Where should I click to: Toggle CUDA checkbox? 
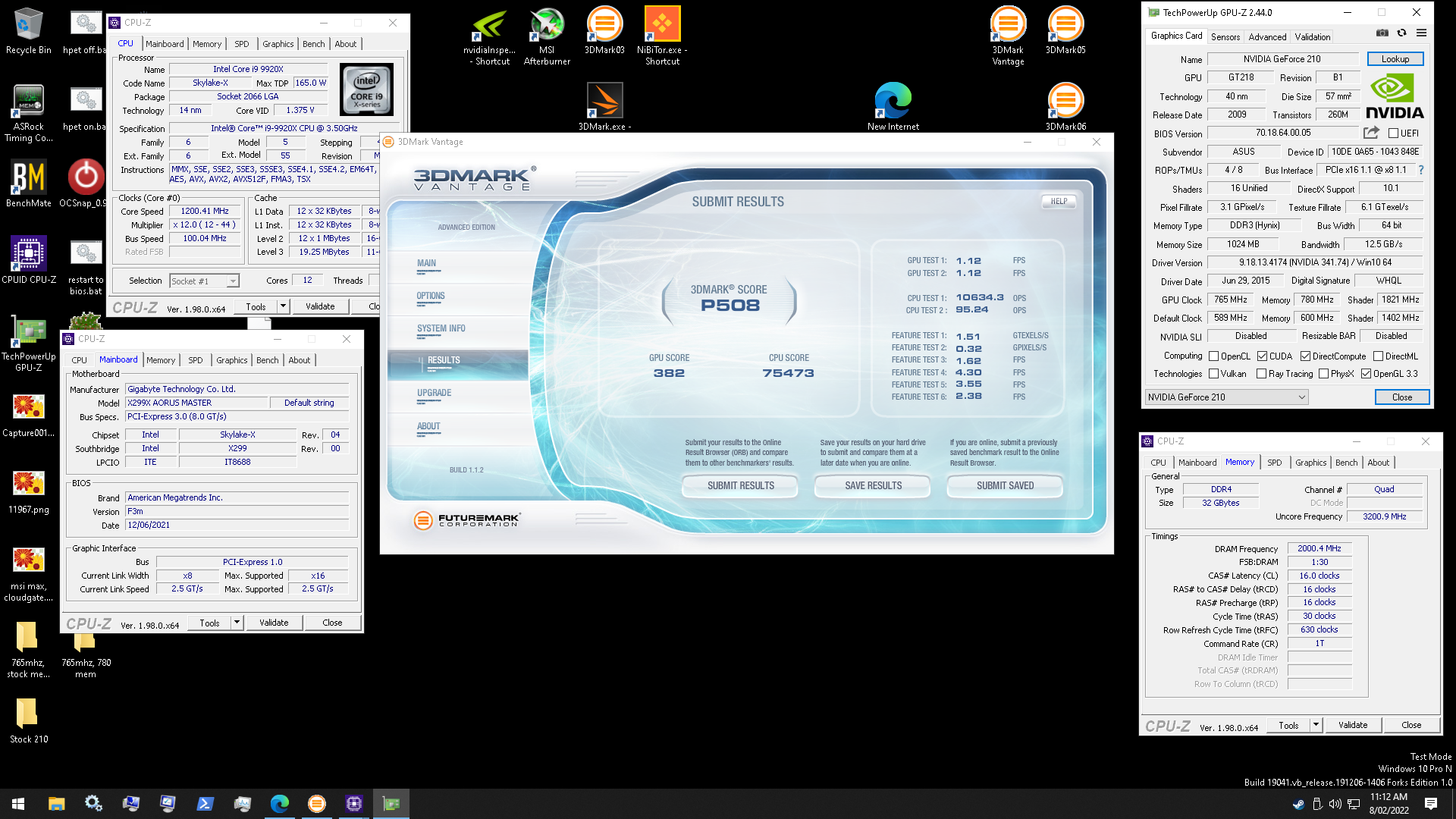[1262, 356]
